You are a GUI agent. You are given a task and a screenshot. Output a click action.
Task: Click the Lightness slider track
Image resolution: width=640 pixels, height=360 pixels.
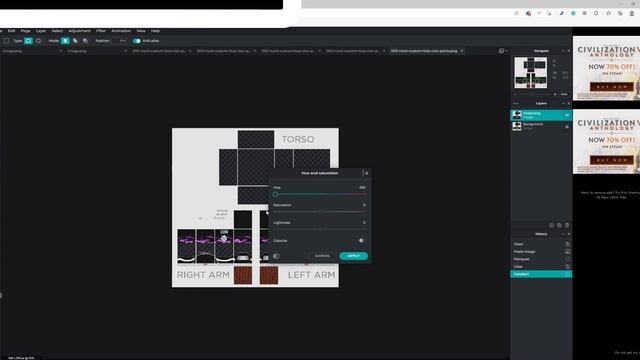coord(320,229)
